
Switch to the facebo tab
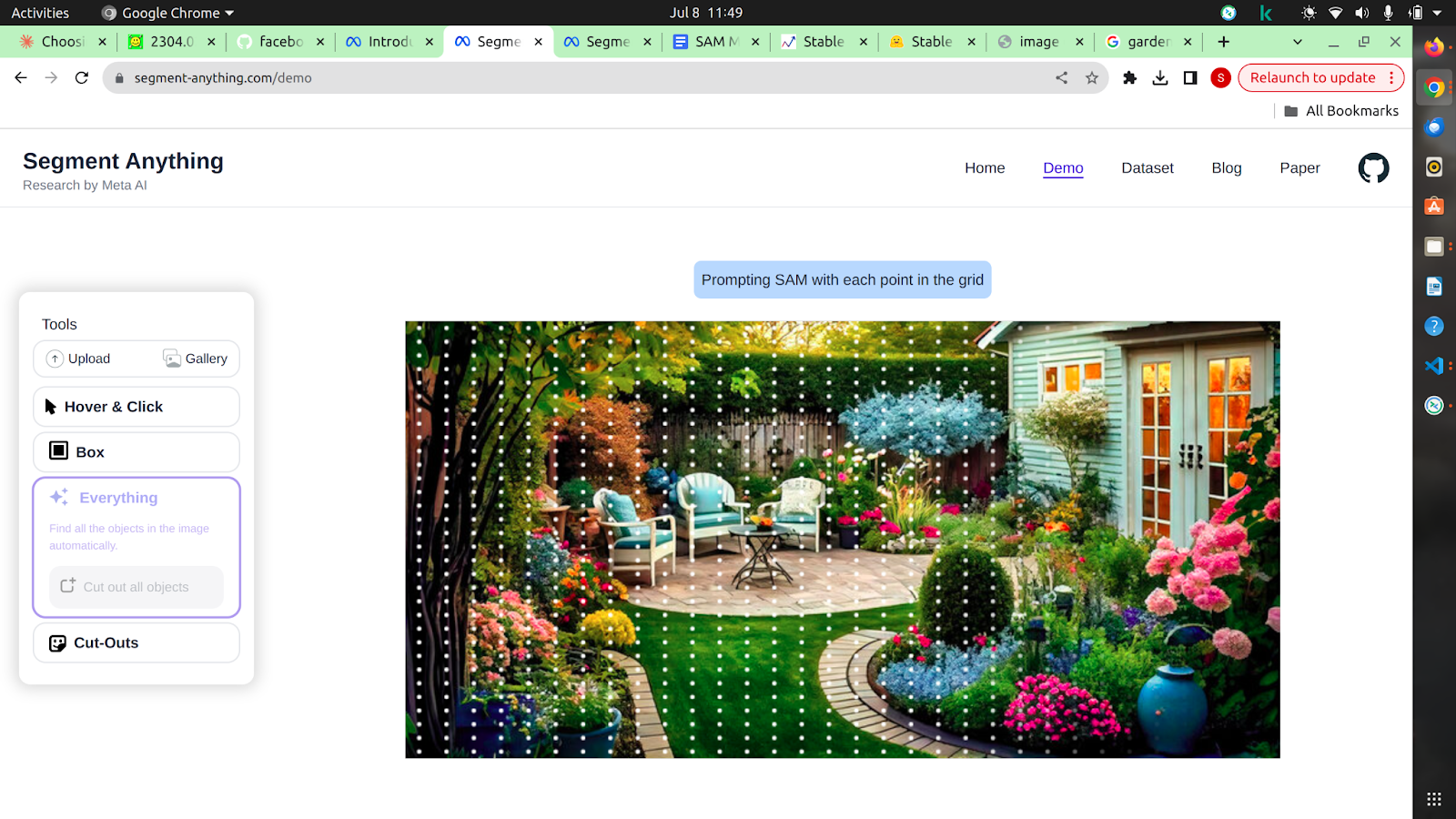(x=279, y=42)
